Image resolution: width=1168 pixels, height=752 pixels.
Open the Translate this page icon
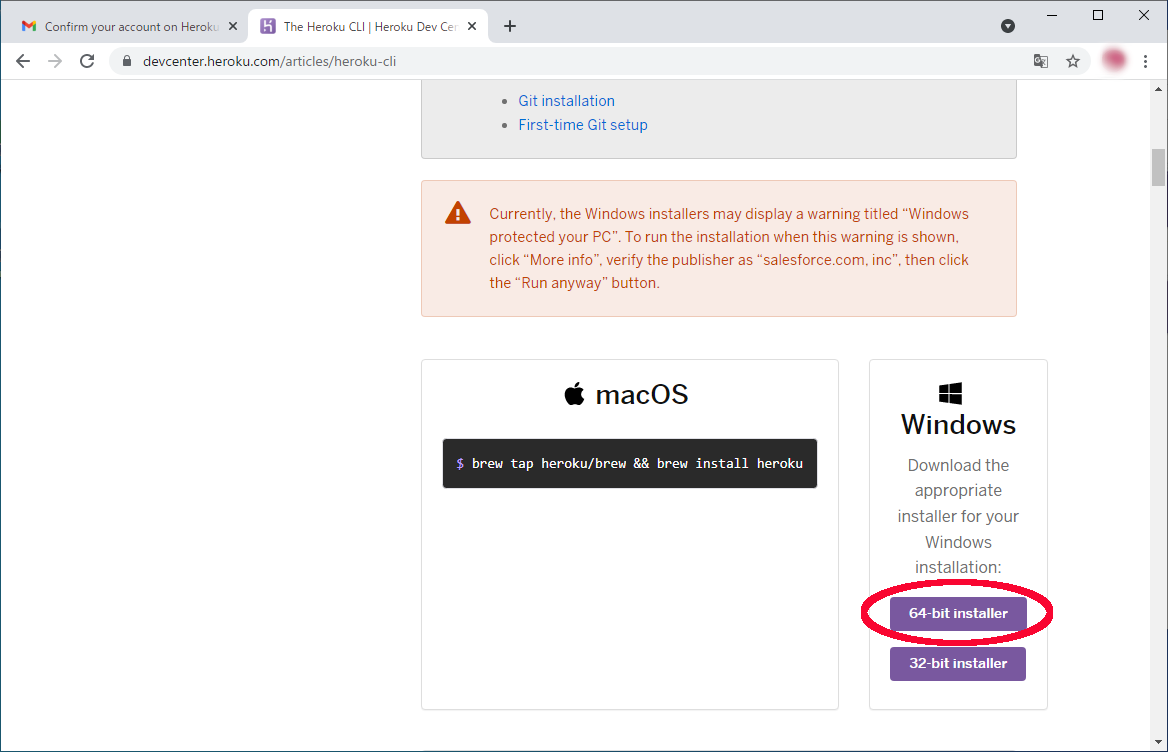[x=1041, y=61]
